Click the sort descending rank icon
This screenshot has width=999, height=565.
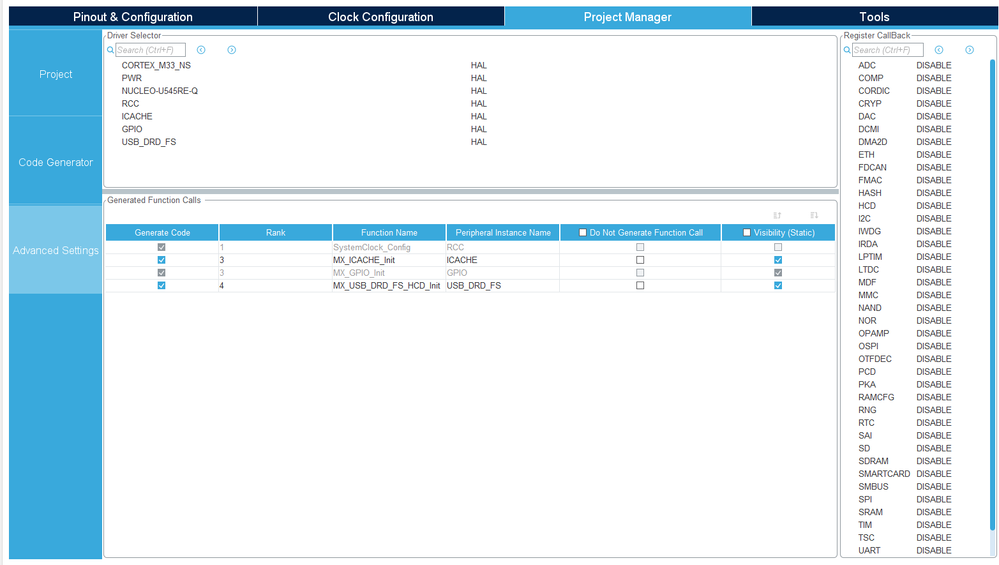tap(814, 215)
